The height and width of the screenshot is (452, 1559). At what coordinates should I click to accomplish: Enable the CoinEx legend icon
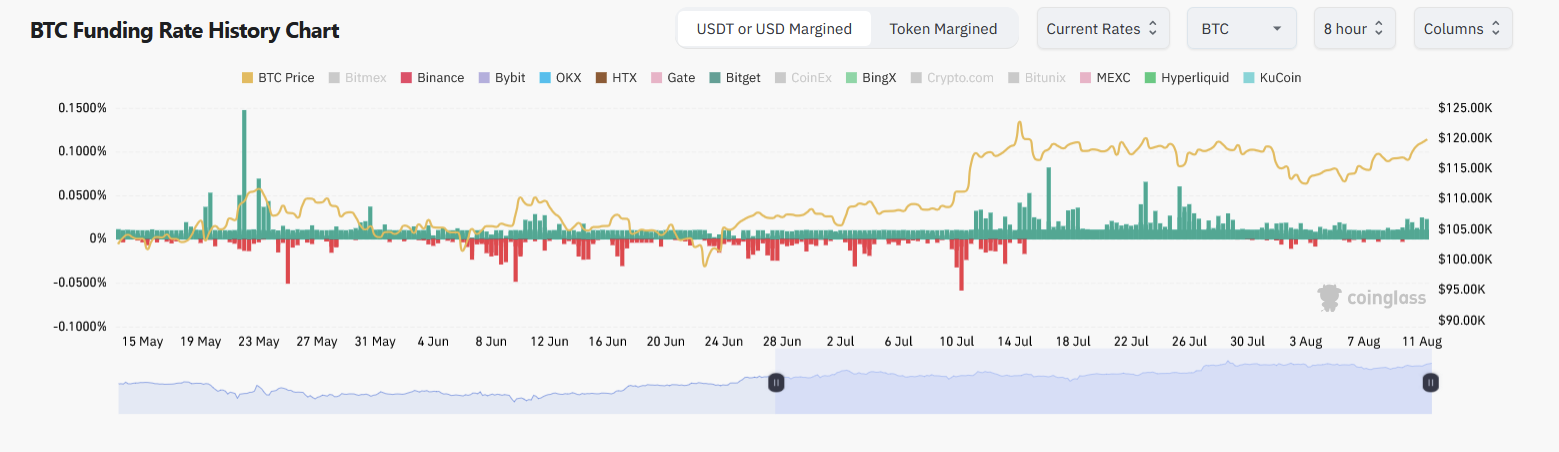[780, 78]
